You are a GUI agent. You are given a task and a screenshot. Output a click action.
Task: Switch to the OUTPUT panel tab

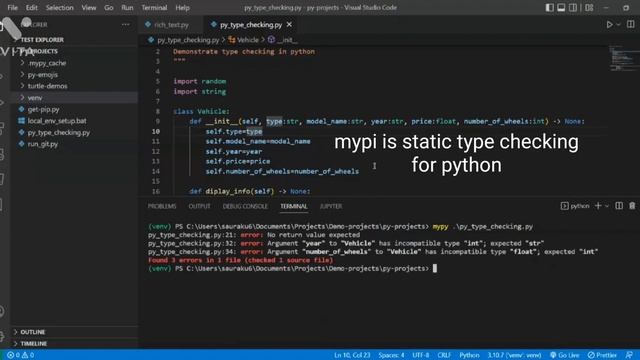[199, 207]
